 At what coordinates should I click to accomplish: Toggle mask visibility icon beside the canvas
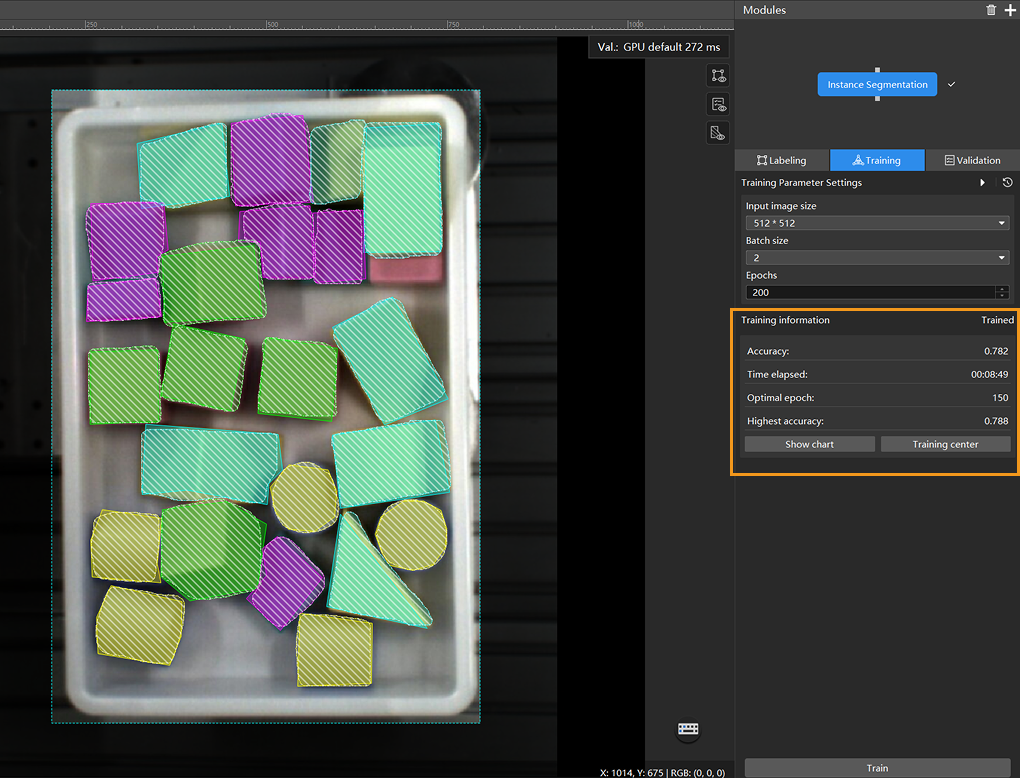717,133
